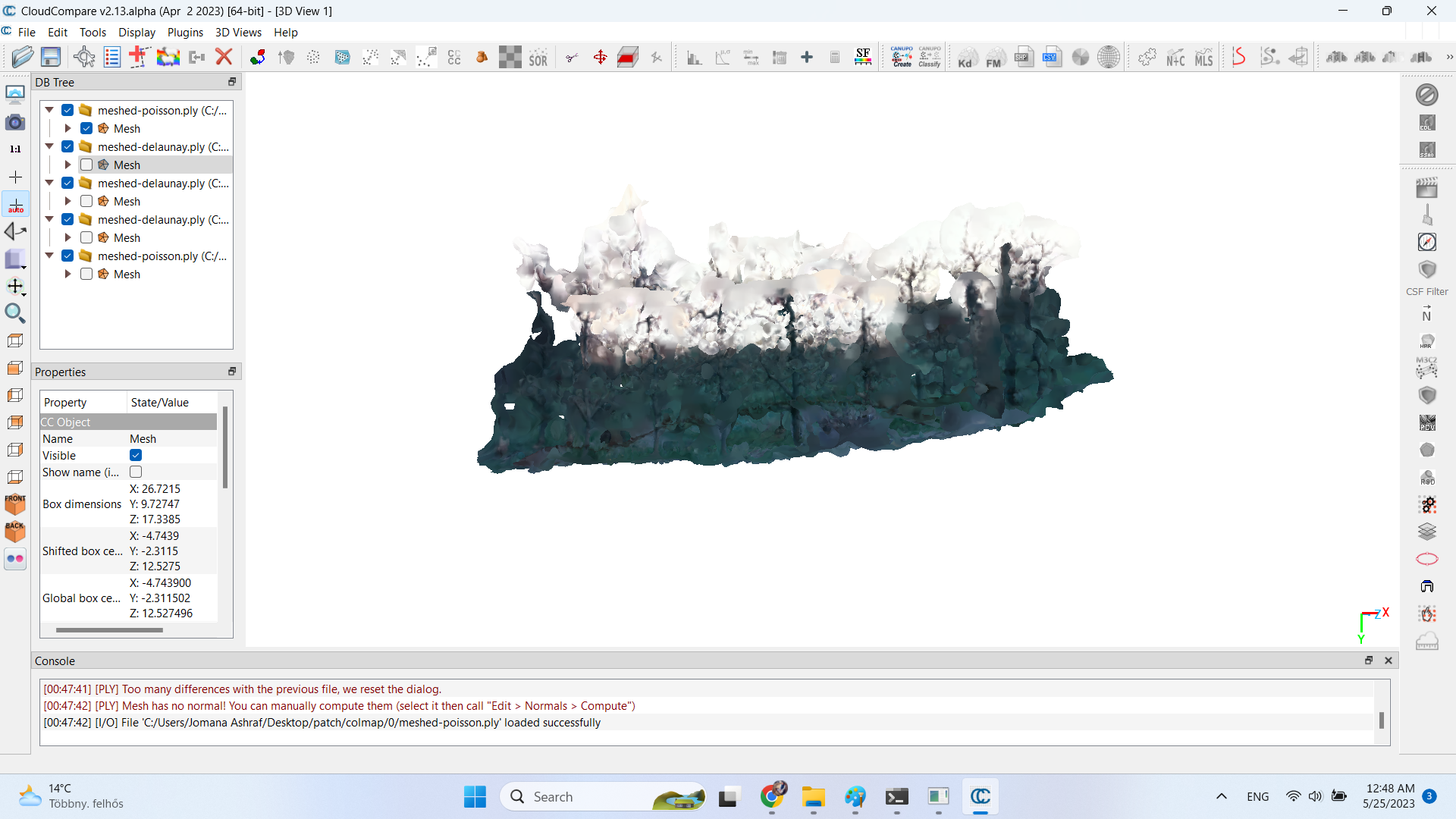1456x819 pixels.
Task: Open a file with the Open tool
Action: [x=22, y=57]
